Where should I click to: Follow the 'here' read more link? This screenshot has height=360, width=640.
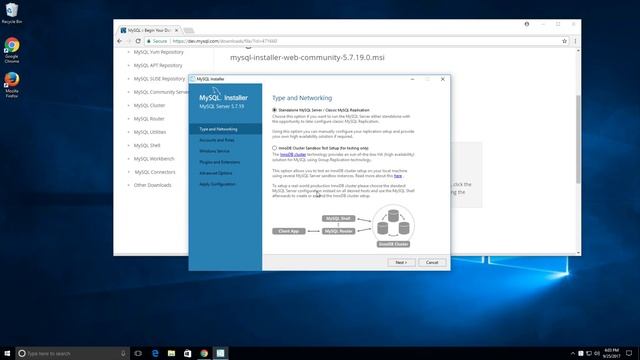(x=398, y=176)
